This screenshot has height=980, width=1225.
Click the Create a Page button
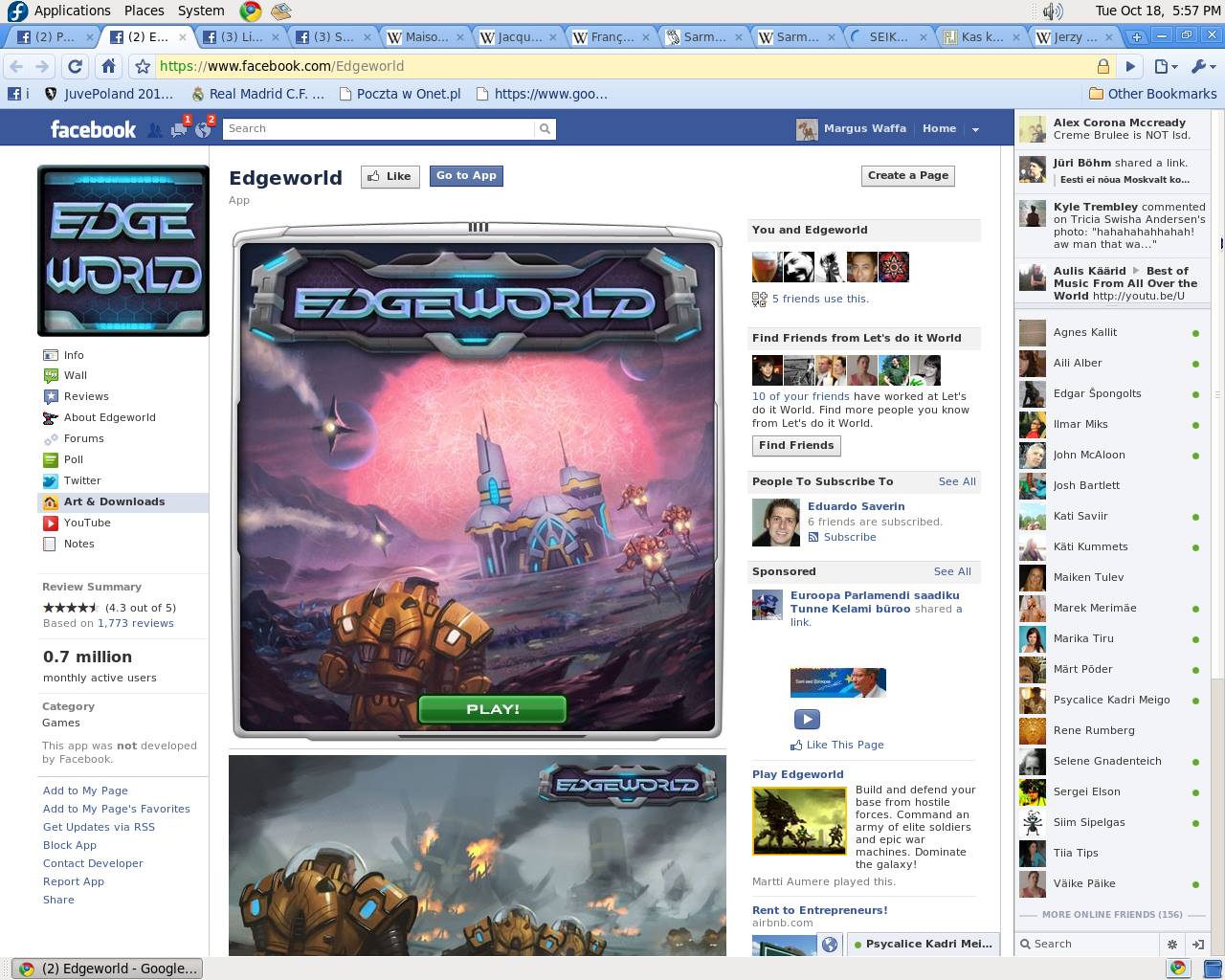pyautogui.click(x=907, y=176)
